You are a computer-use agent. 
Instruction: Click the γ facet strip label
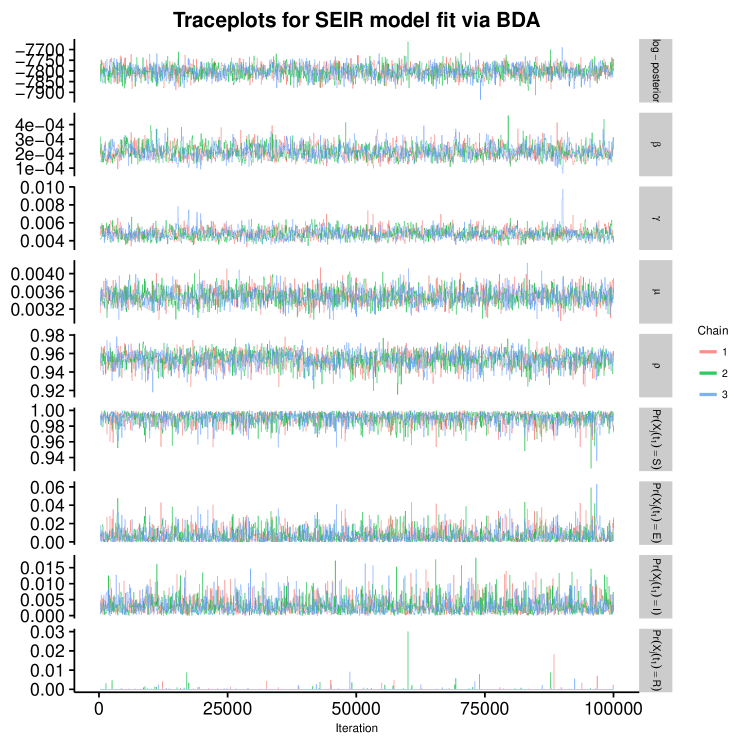pos(656,218)
